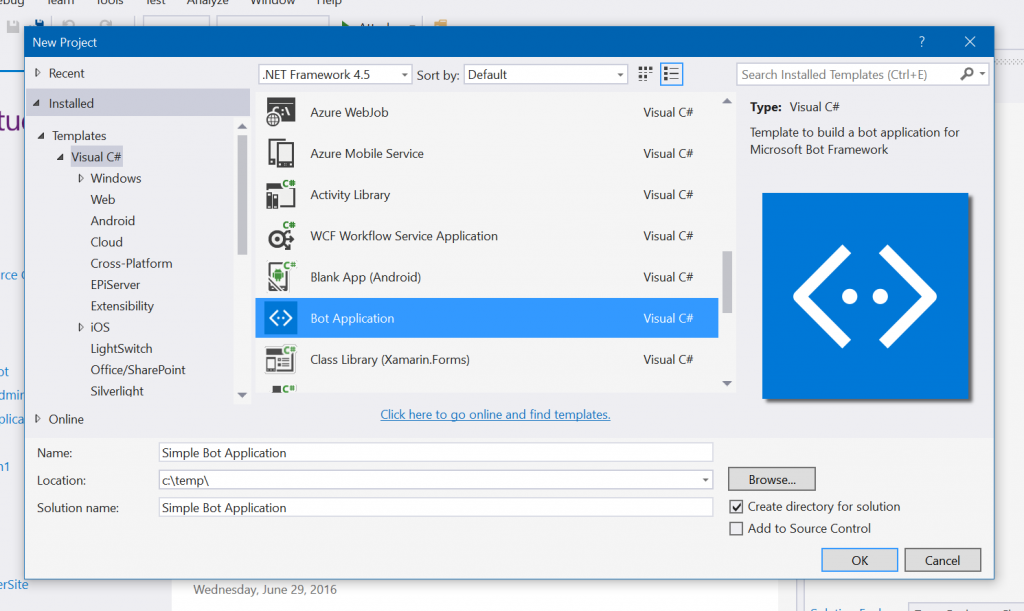Viewport: 1024px width, 611px height.
Task: Select the EPiServer template category
Action: (x=115, y=285)
